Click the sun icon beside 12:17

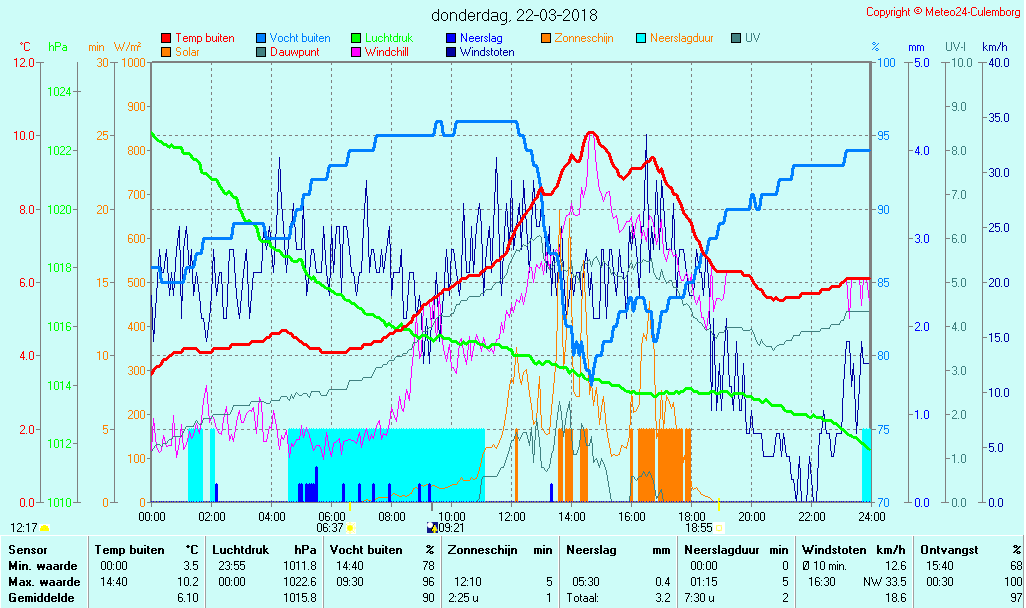tap(44, 527)
